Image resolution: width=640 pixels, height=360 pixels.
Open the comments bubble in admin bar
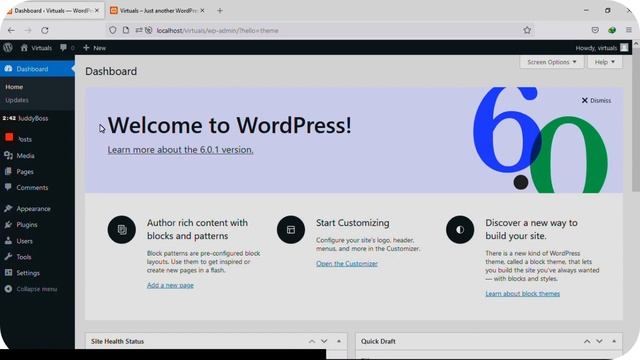[63, 48]
